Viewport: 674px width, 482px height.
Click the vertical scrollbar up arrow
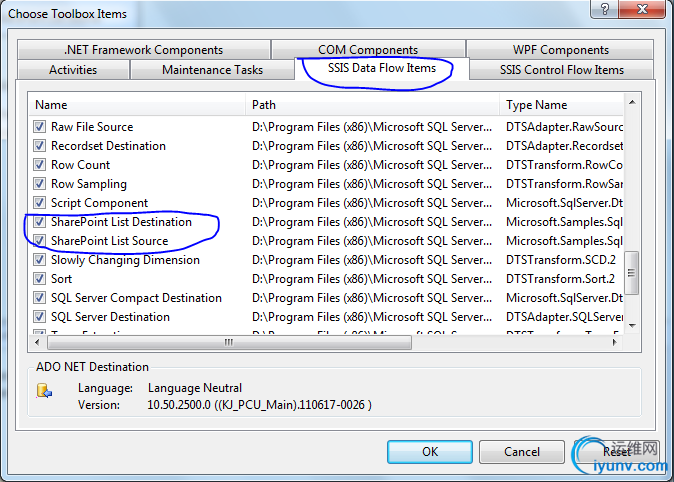(x=632, y=102)
